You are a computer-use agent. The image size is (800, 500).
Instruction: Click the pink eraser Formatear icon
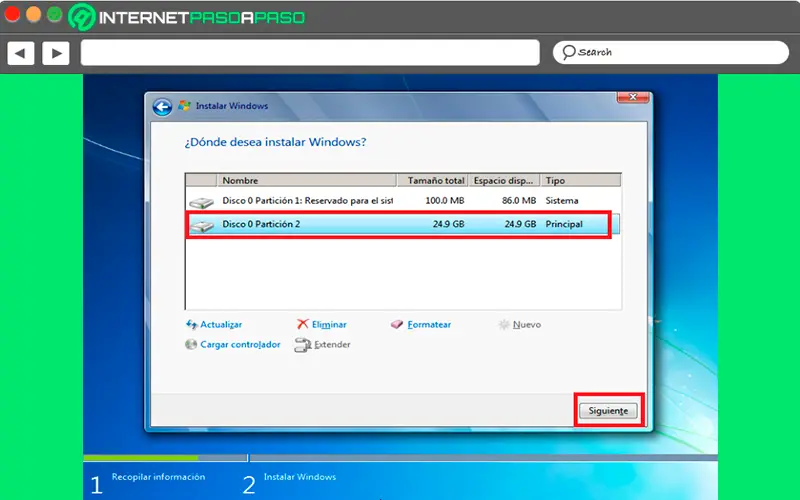(x=397, y=324)
